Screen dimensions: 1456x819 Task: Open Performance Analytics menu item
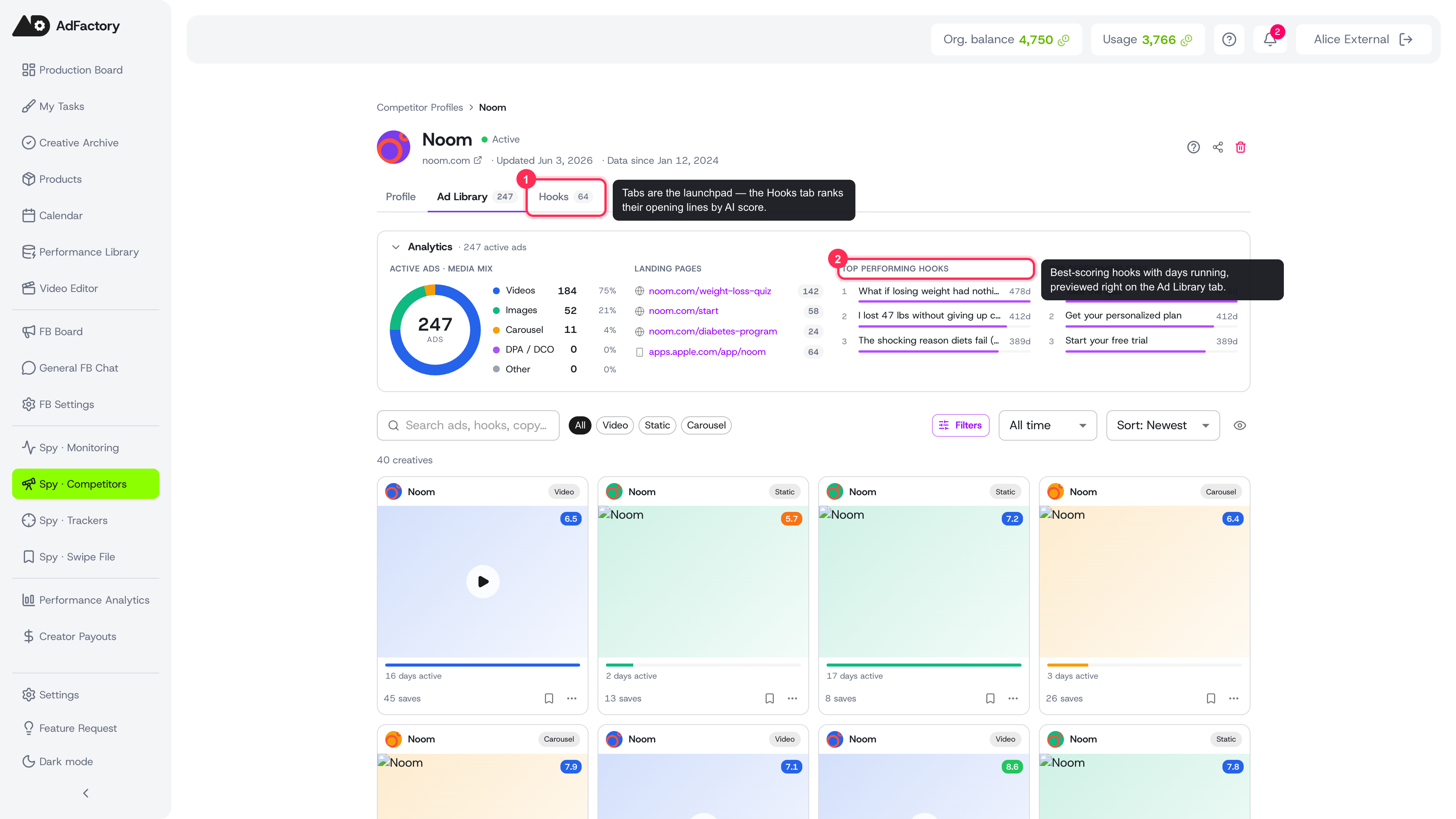click(x=85, y=600)
